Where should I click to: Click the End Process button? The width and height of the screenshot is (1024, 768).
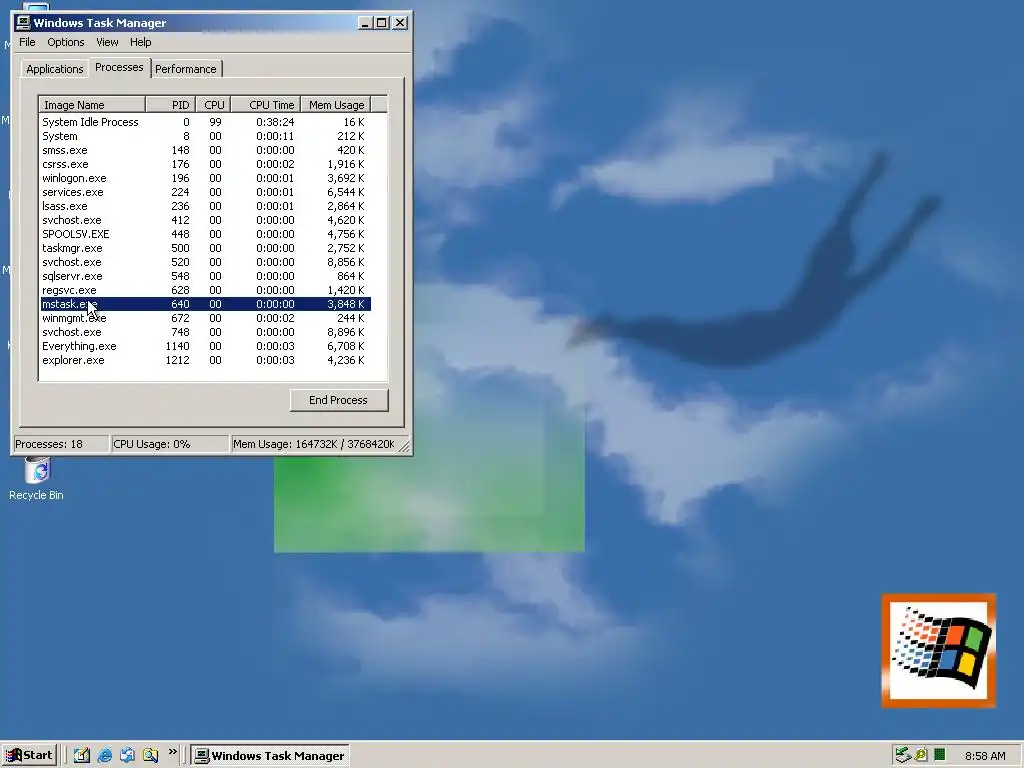click(x=339, y=400)
